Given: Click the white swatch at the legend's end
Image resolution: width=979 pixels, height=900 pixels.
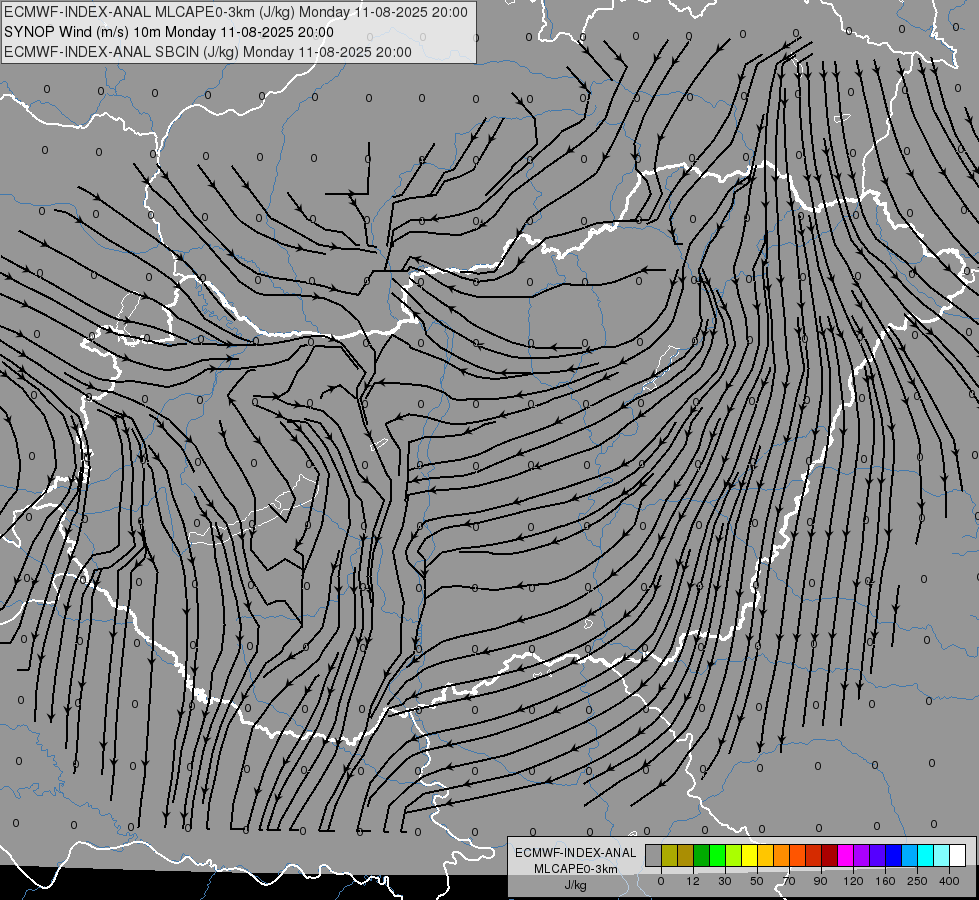Looking at the screenshot, I should point(958,856).
